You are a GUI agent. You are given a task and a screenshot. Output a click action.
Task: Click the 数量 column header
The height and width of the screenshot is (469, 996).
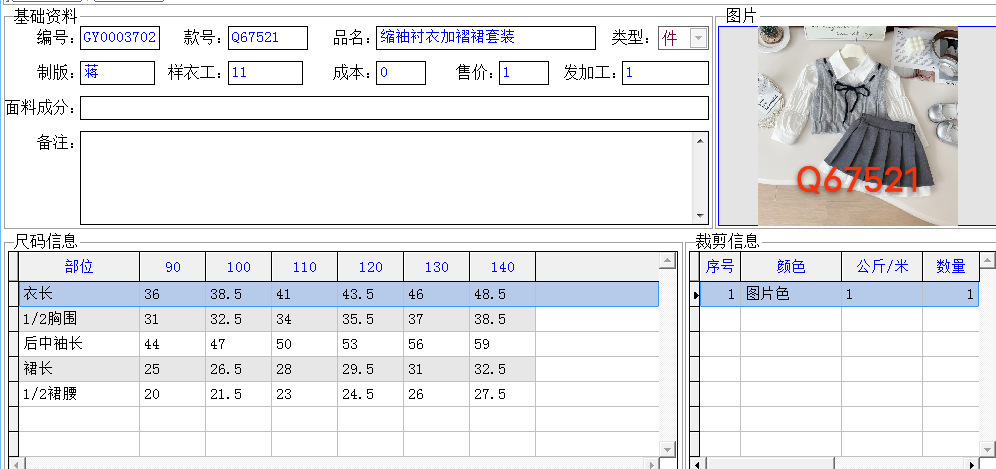tap(950, 267)
